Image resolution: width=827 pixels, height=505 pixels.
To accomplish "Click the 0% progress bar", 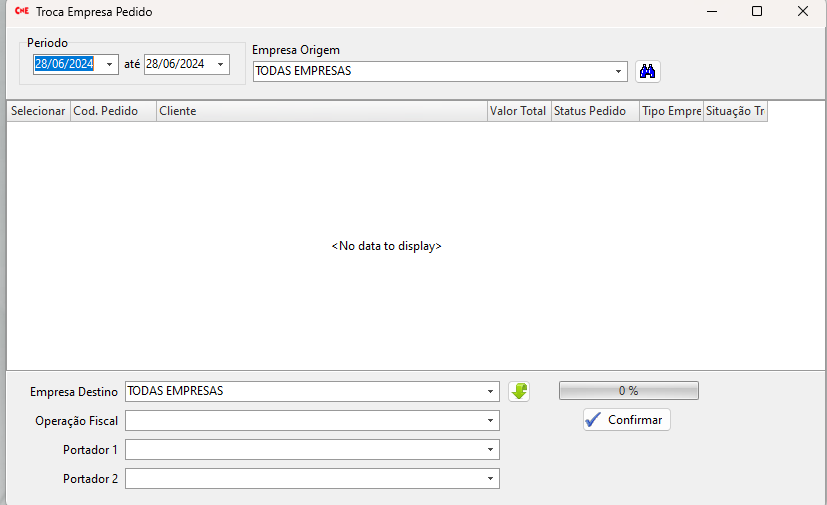I will tap(628, 391).
